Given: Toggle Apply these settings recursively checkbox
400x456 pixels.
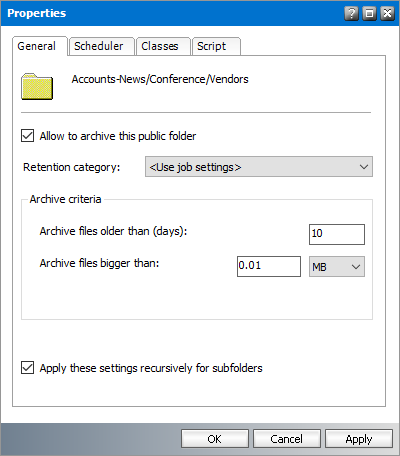Looking at the screenshot, I should (x=27, y=368).
